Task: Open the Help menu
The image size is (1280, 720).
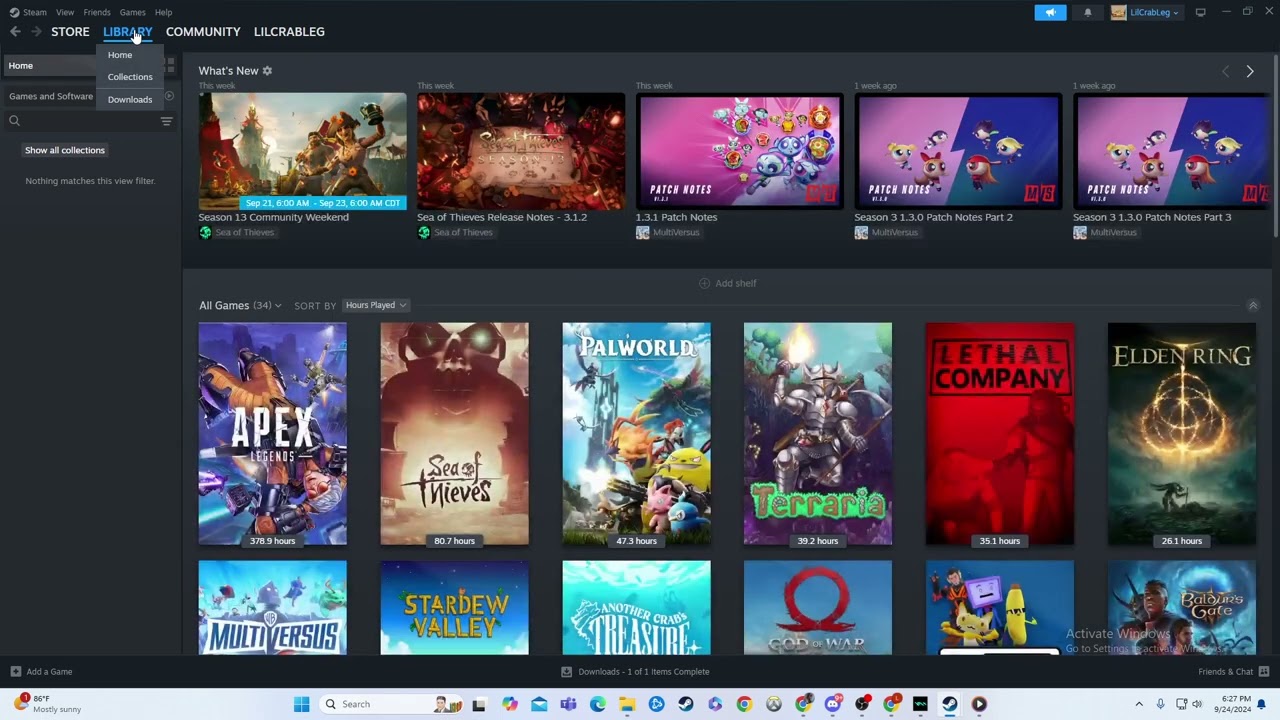Action: coord(163,12)
